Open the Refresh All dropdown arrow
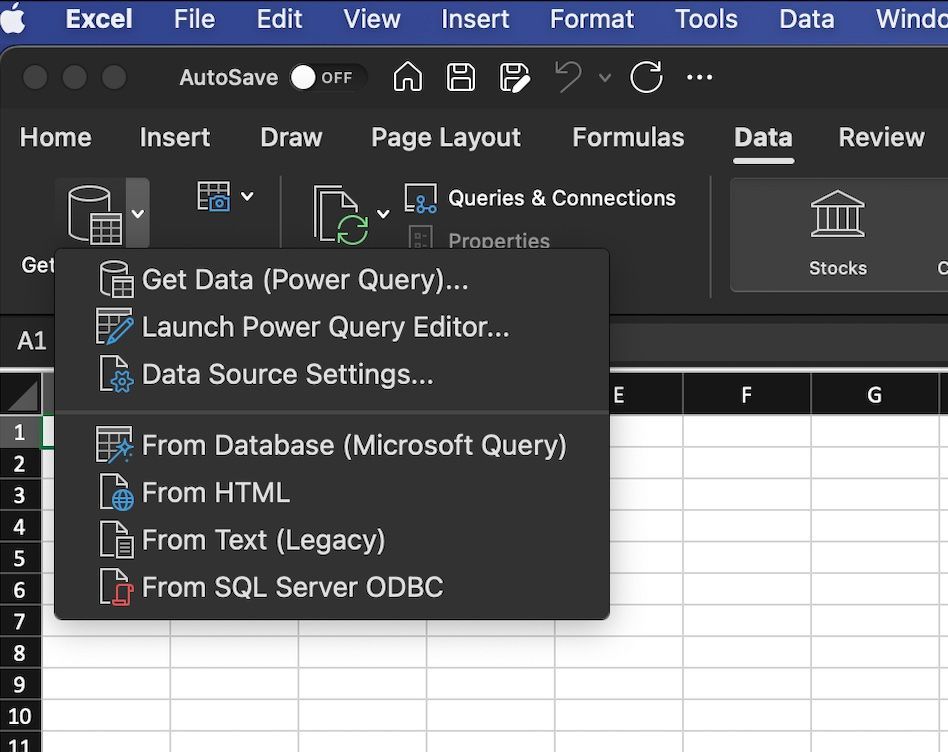 click(383, 214)
